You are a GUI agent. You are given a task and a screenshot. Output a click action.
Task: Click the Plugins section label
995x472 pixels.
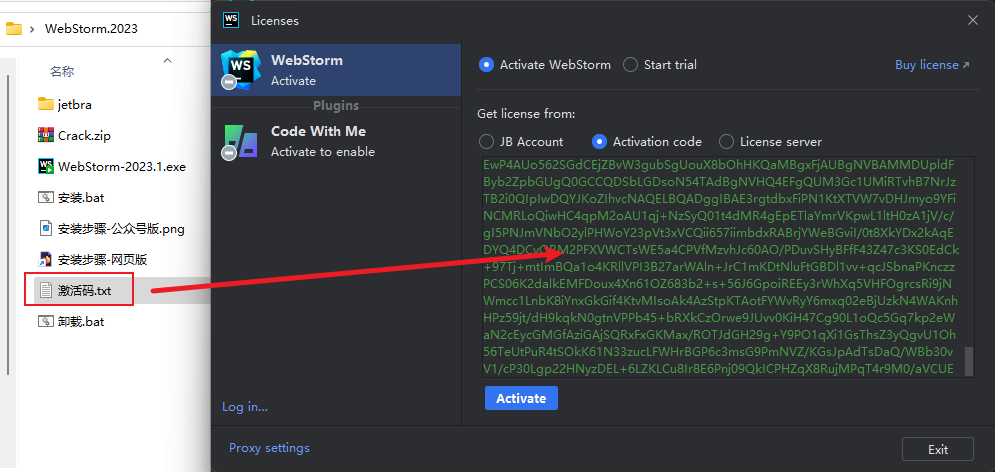click(x=336, y=105)
